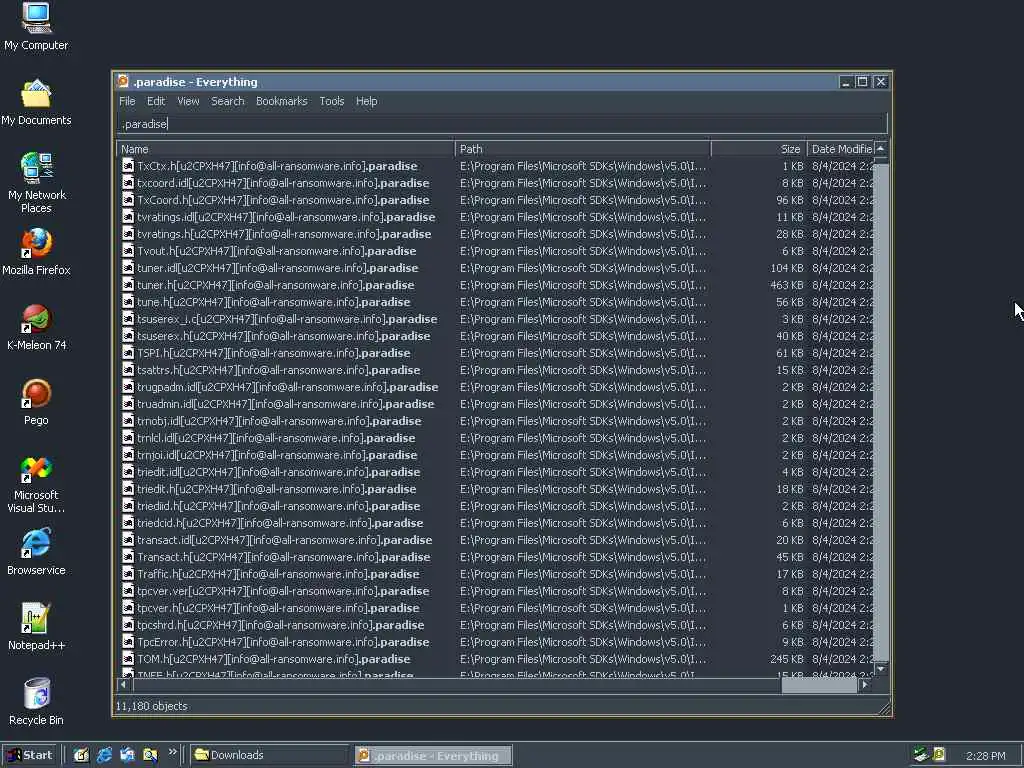
Task: Sort results by Name column header
Action: click(x=285, y=149)
